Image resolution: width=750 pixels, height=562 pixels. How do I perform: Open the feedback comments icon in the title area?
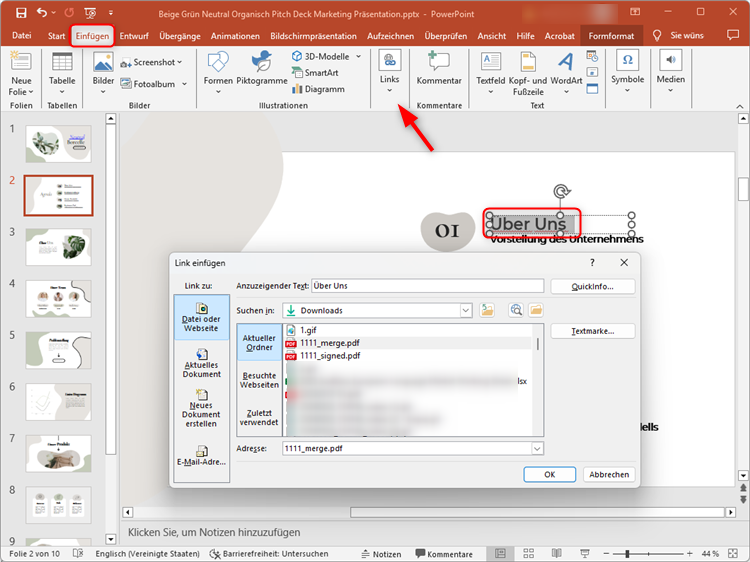(x=732, y=35)
